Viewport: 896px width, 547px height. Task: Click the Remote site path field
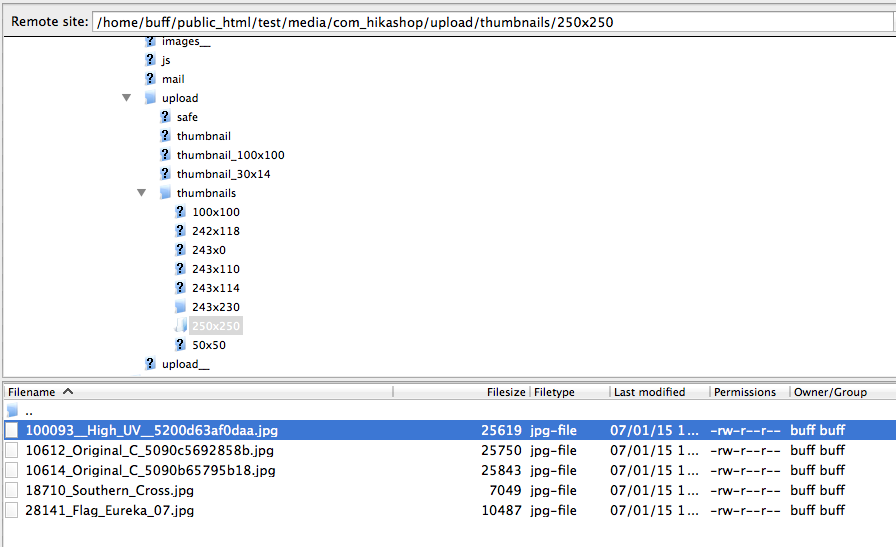(x=493, y=22)
